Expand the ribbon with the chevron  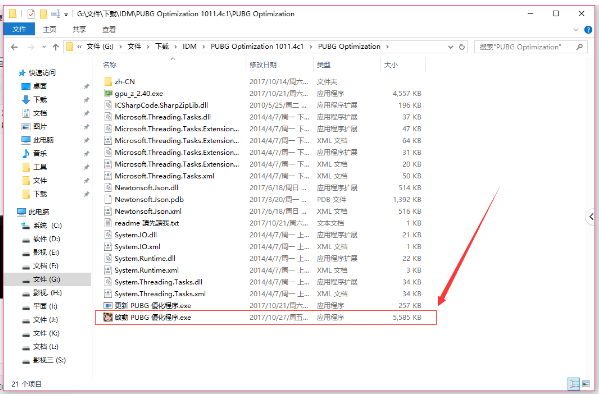[576, 30]
